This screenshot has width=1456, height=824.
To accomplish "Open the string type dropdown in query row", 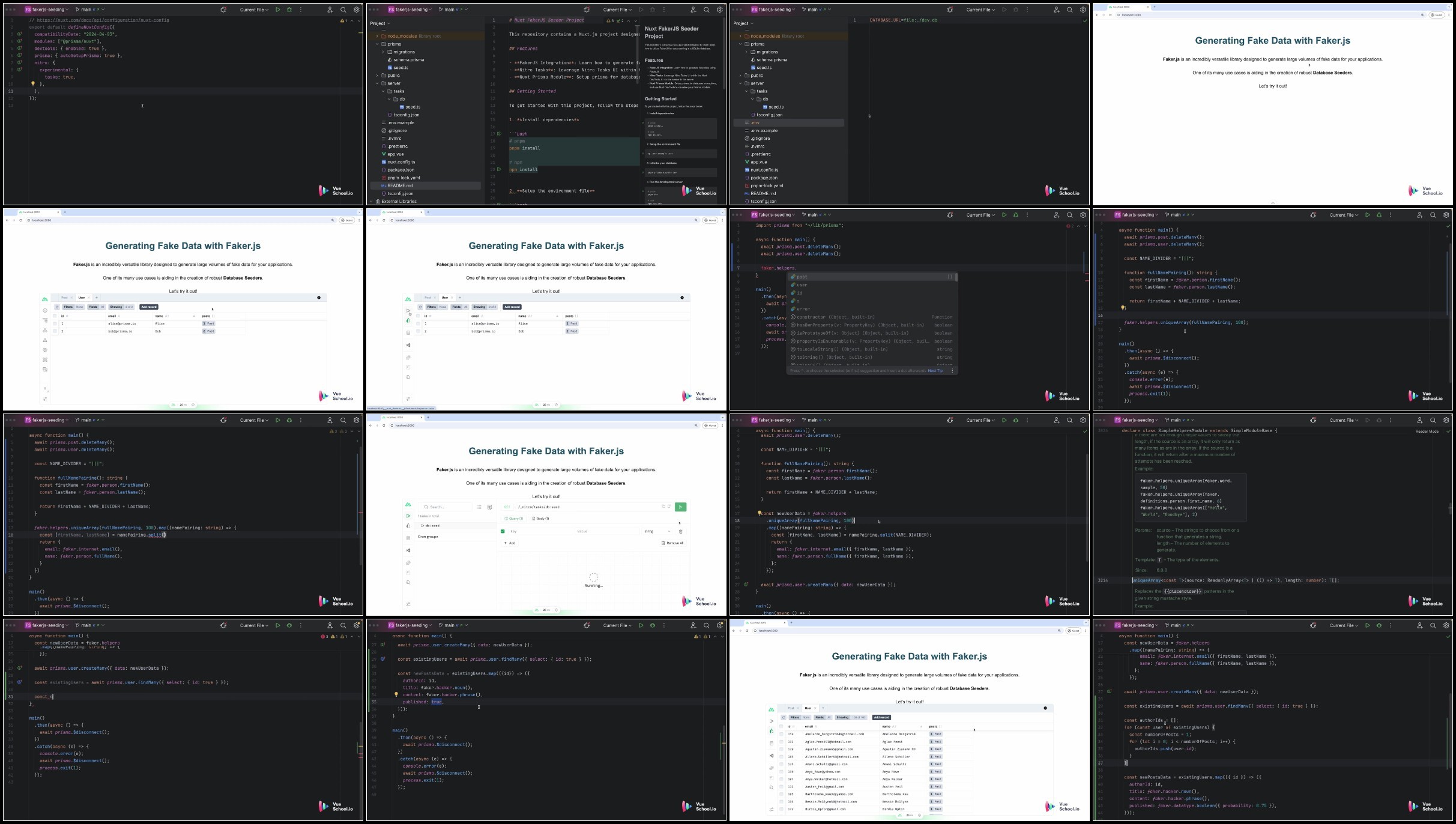I will (x=657, y=531).
